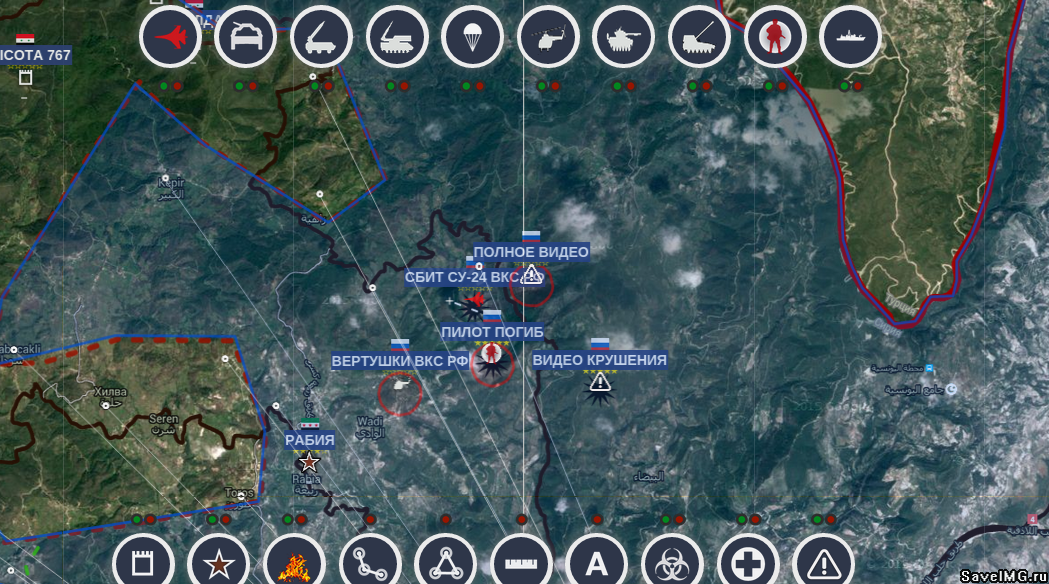This screenshot has width=1049, height=584.
Task: Toggle red dot under warship icon
Action: click(858, 86)
